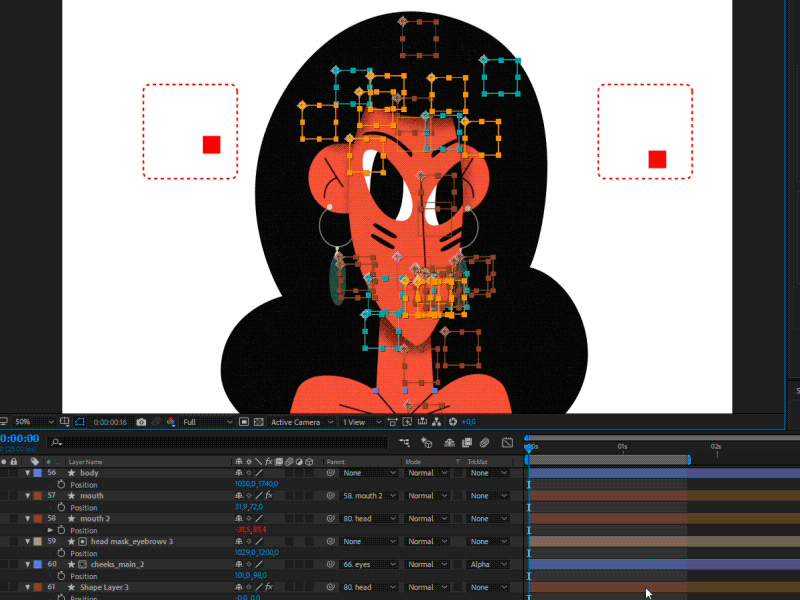Click the snapshot camera icon
Screen dimensions: 800x600
coord(141,422)
